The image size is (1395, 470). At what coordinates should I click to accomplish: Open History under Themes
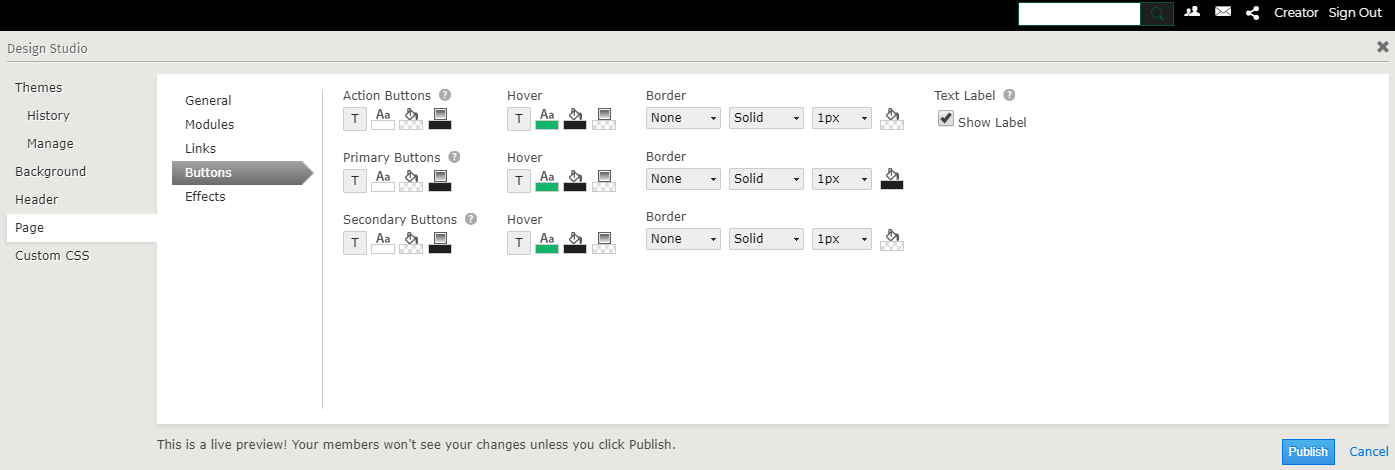(48, 116)
